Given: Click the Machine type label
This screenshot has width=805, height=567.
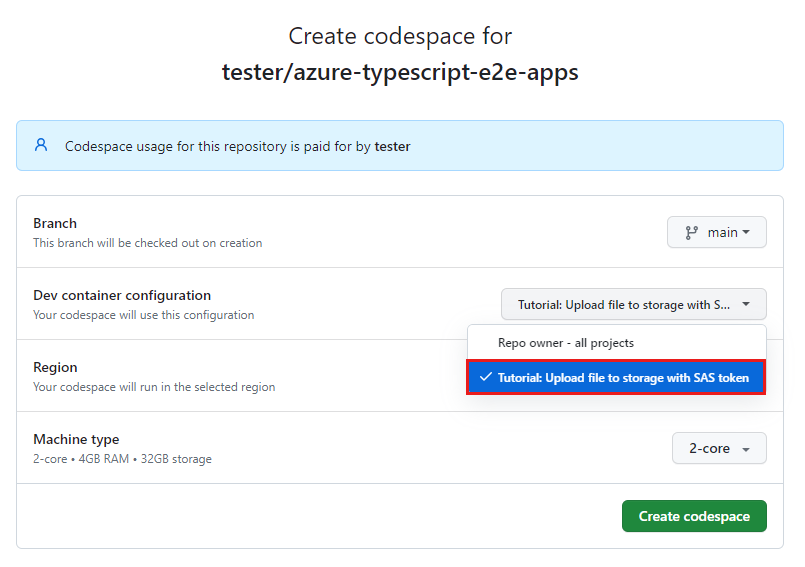Looking at the screenshot, I should 76,439.
